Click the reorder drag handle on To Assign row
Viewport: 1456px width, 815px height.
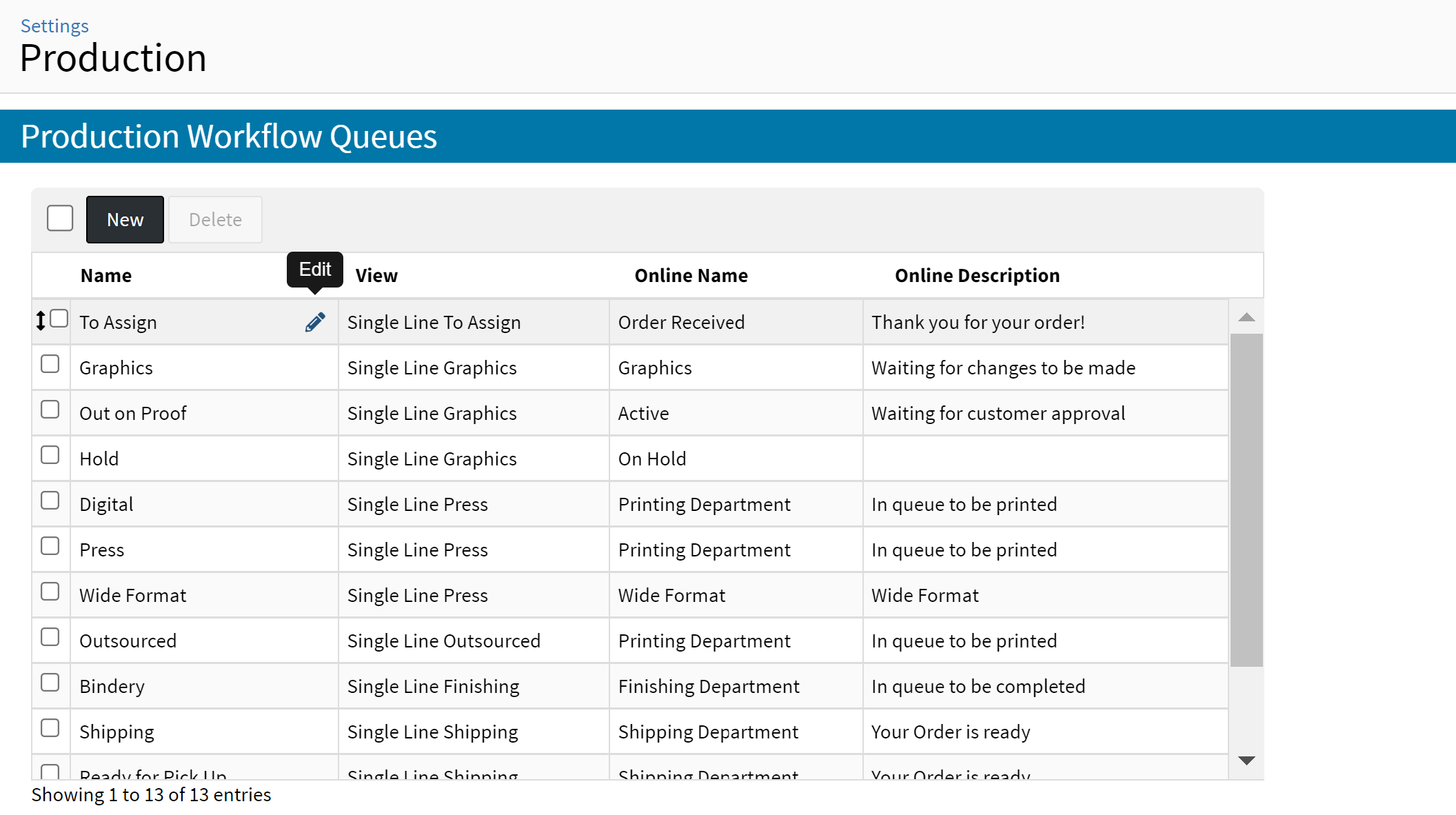(41, 321)
